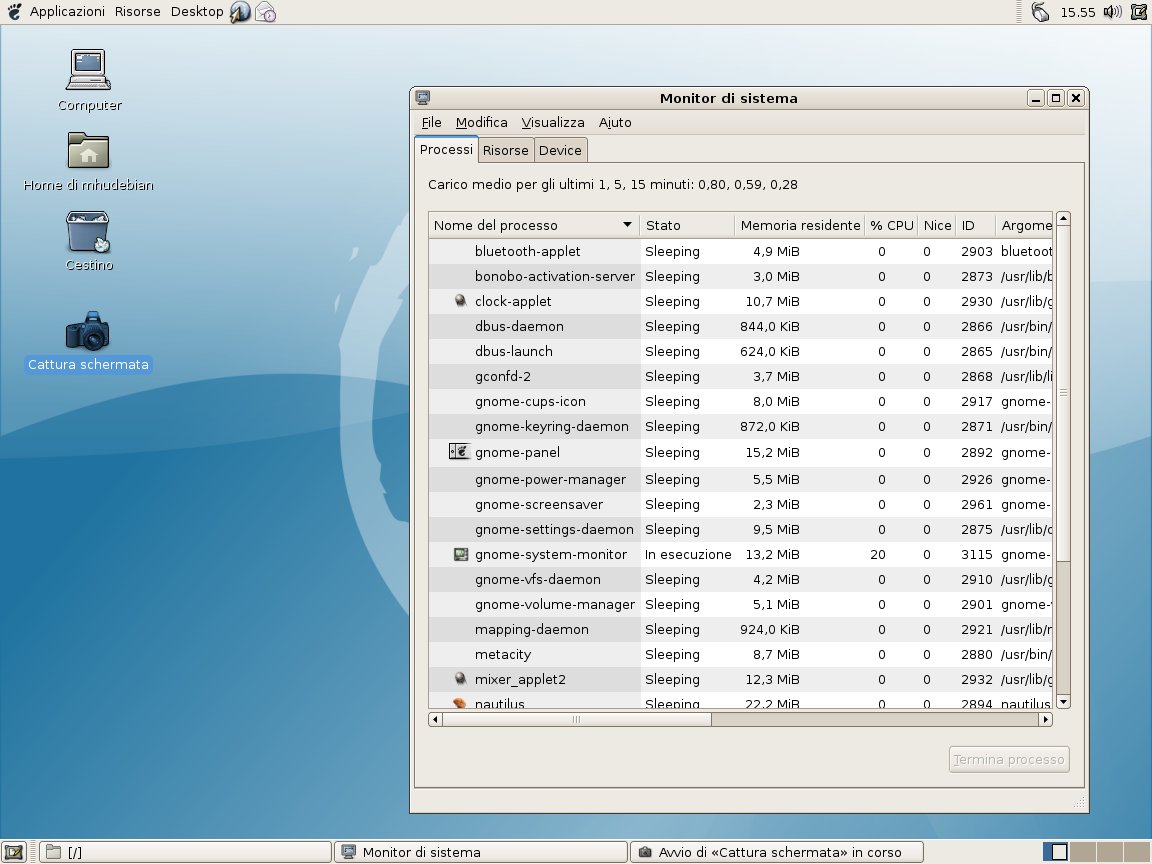Sort by ID column header

click(976, 225)
